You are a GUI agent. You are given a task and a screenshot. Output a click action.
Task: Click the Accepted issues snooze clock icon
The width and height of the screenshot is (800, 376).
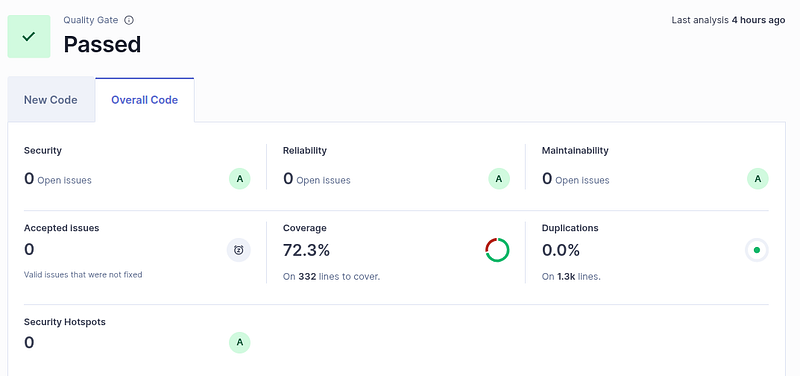[239, 250]
